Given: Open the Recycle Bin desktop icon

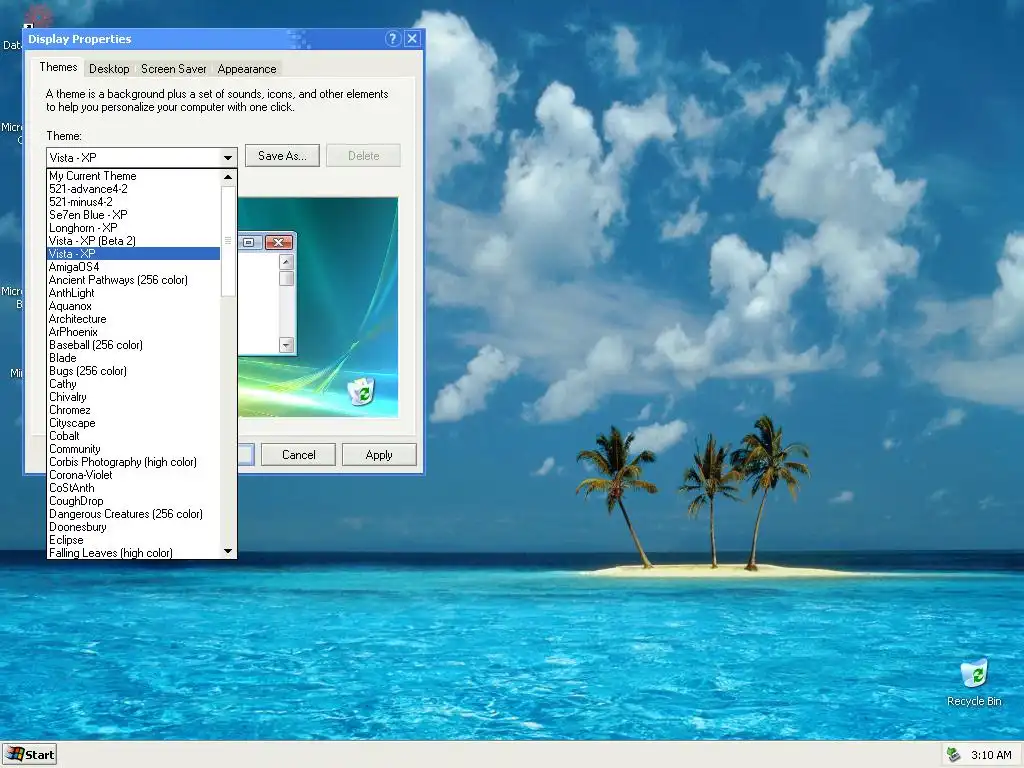Looking at the screenshot, I should click(974, 682).
